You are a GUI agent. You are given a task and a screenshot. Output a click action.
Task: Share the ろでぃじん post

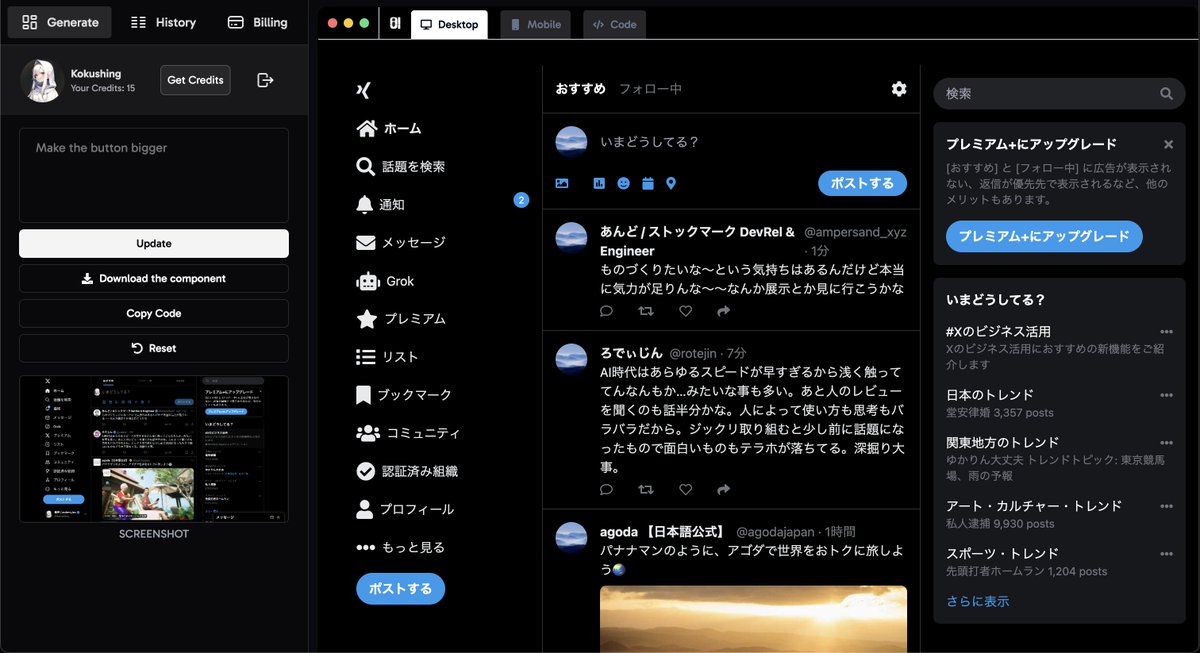[724, 489]
